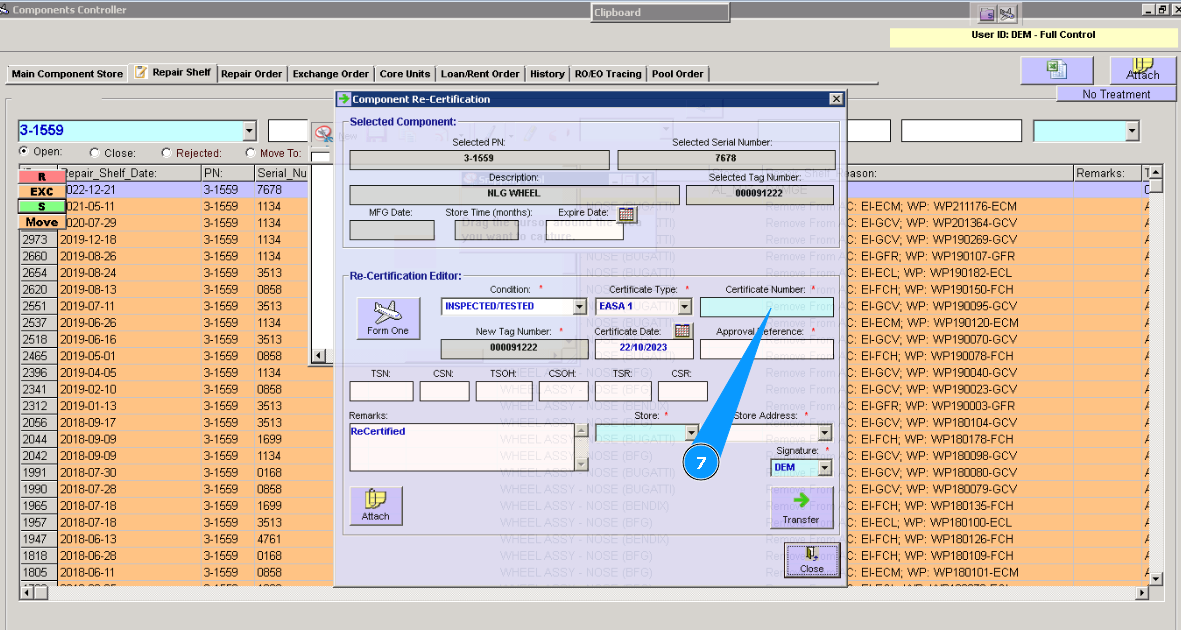Viewport: 1181px width, 633px height.
Task: Click the CSR input field
Action: [682, 391]
